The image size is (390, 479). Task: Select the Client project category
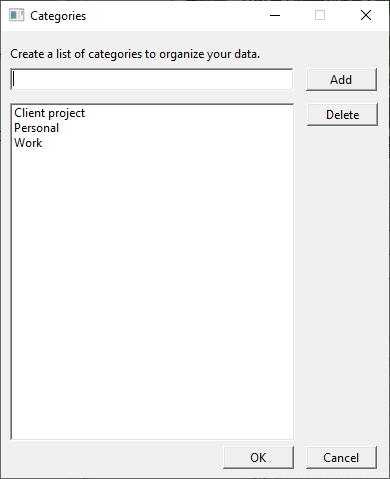coord(50,113)
